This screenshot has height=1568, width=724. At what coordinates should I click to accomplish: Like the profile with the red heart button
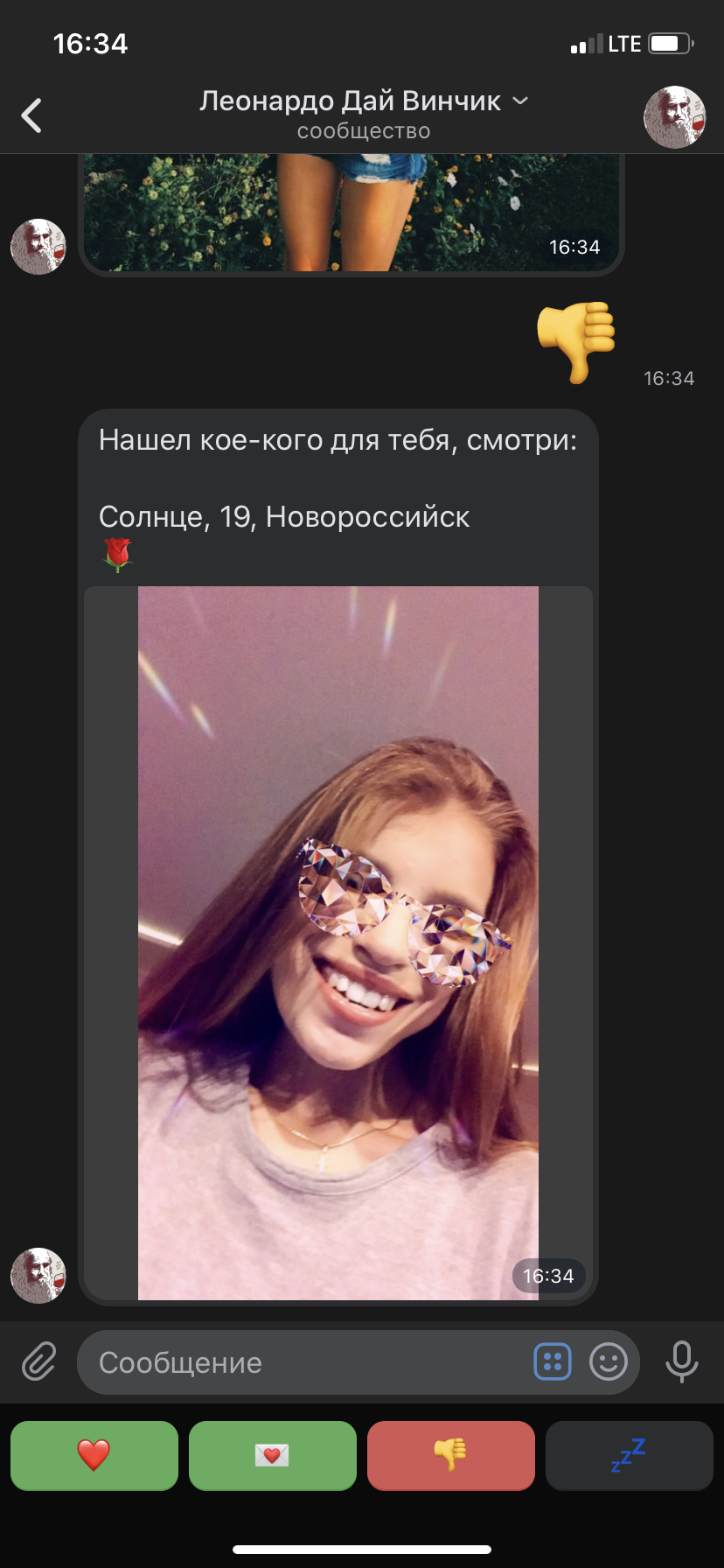click(94, 1455)
